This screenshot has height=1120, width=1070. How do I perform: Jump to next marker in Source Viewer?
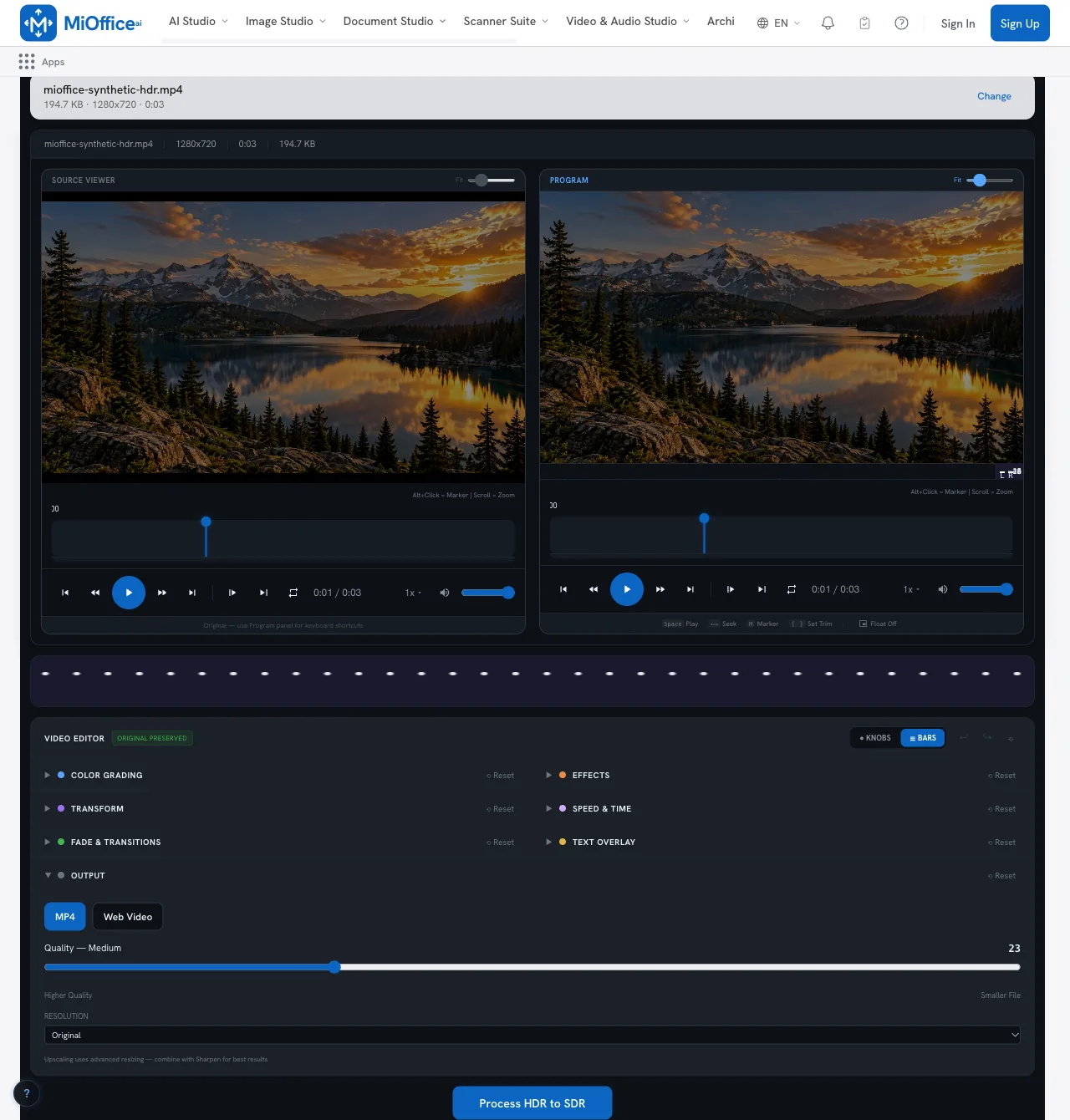[263, 593]
